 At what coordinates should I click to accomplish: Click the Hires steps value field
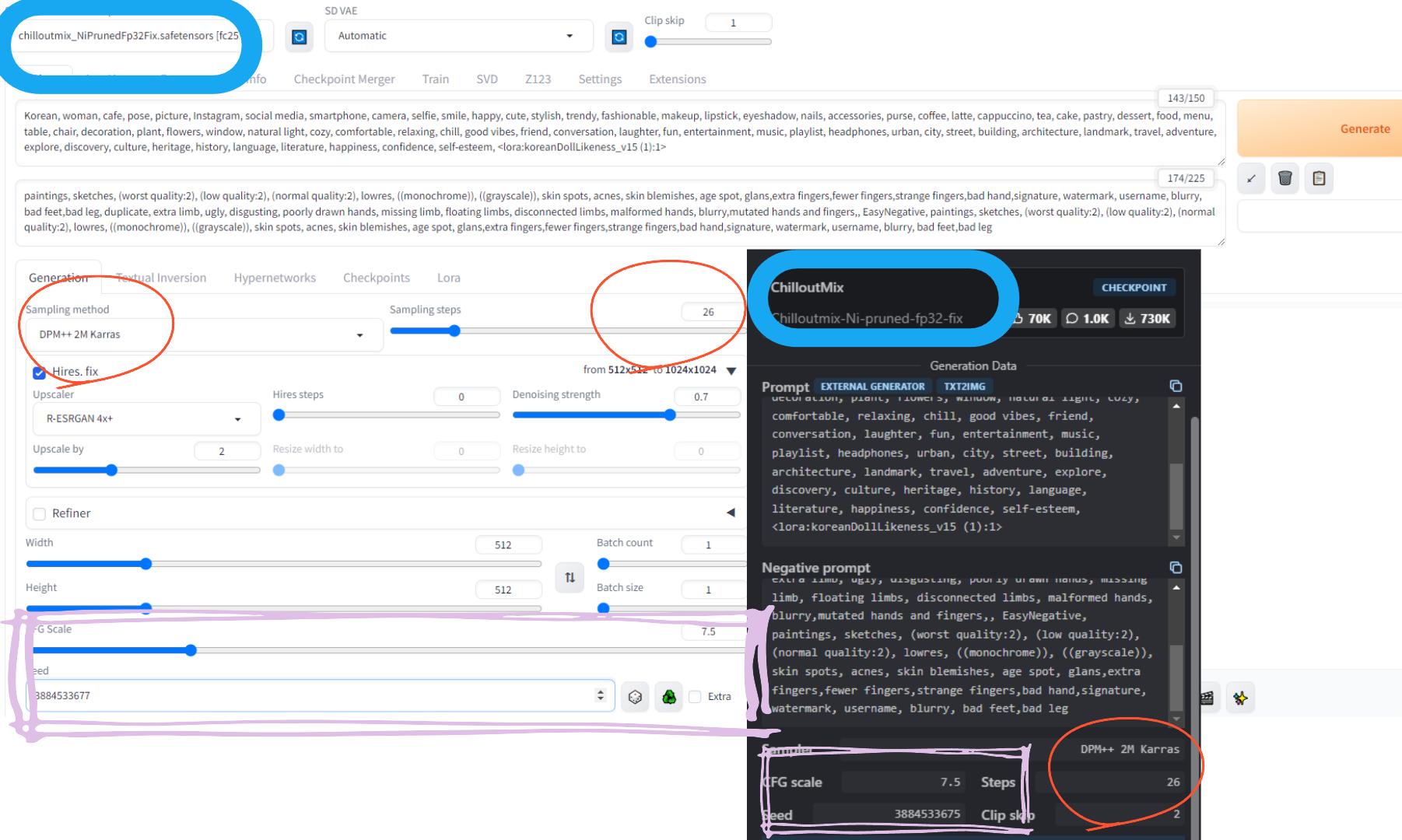click(467, 397)
